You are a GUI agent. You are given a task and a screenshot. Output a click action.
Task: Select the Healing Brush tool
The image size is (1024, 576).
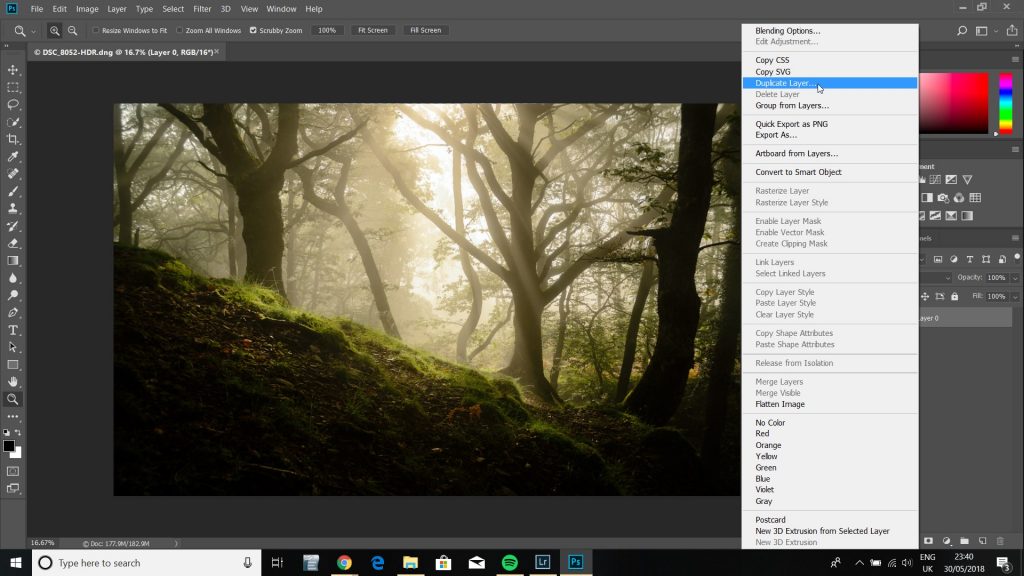[13, 174]
